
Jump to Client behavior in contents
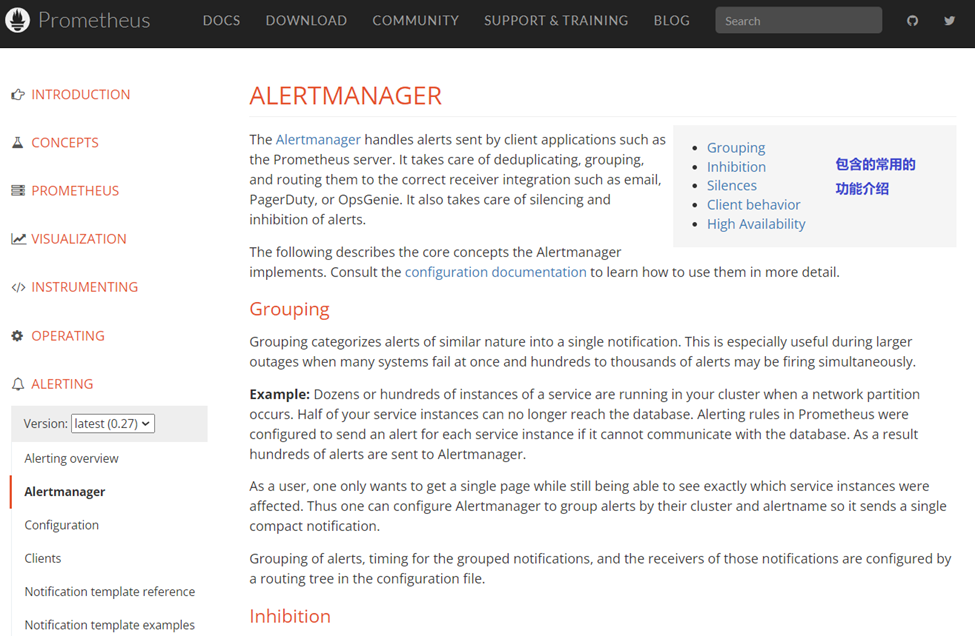point(754,205)
